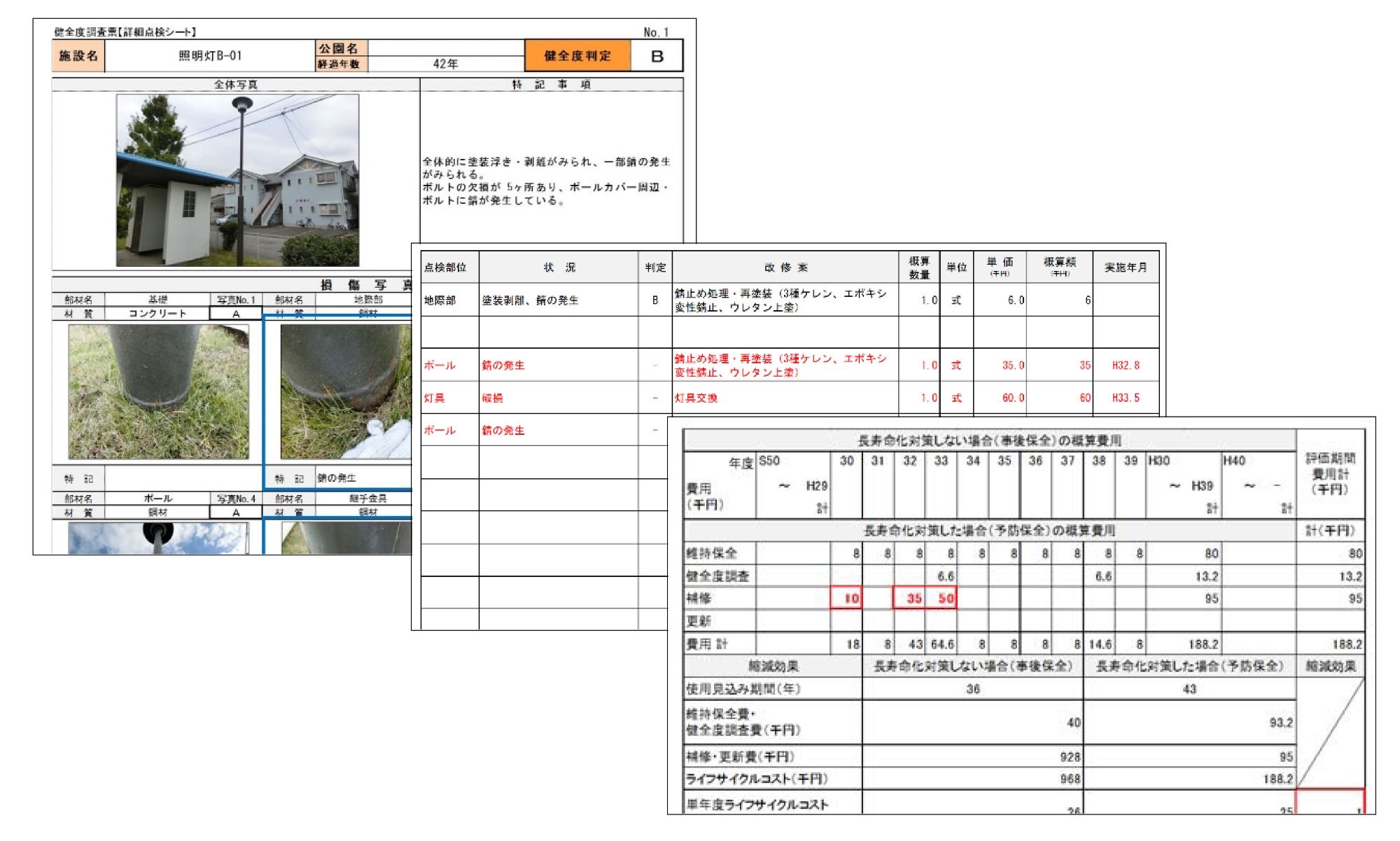Select the orange 健全度判定 cell

tap(577, 55)
